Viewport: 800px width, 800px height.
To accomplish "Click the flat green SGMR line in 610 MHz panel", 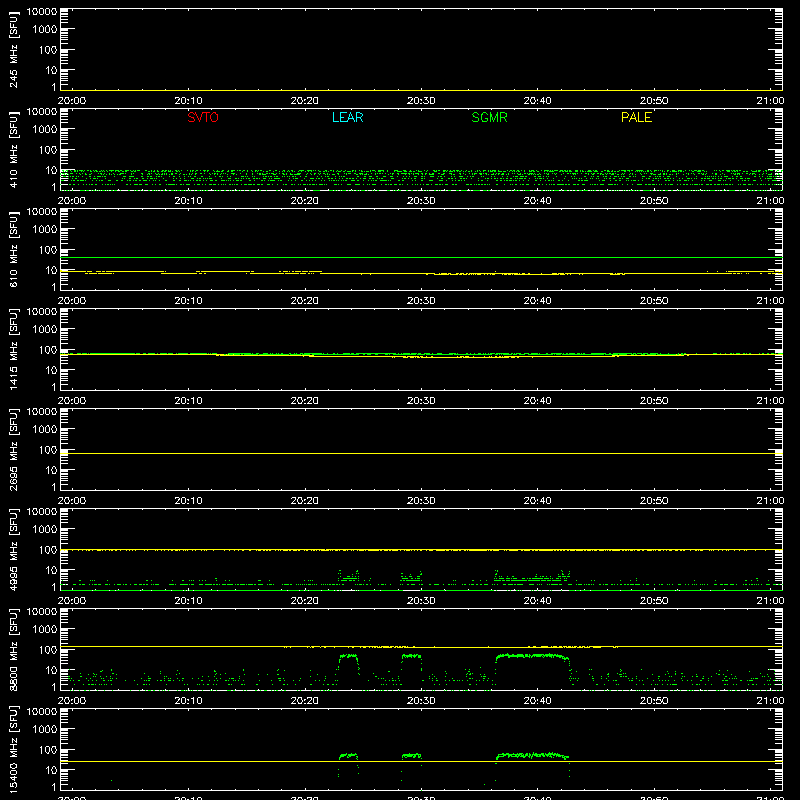I will 421,257.
